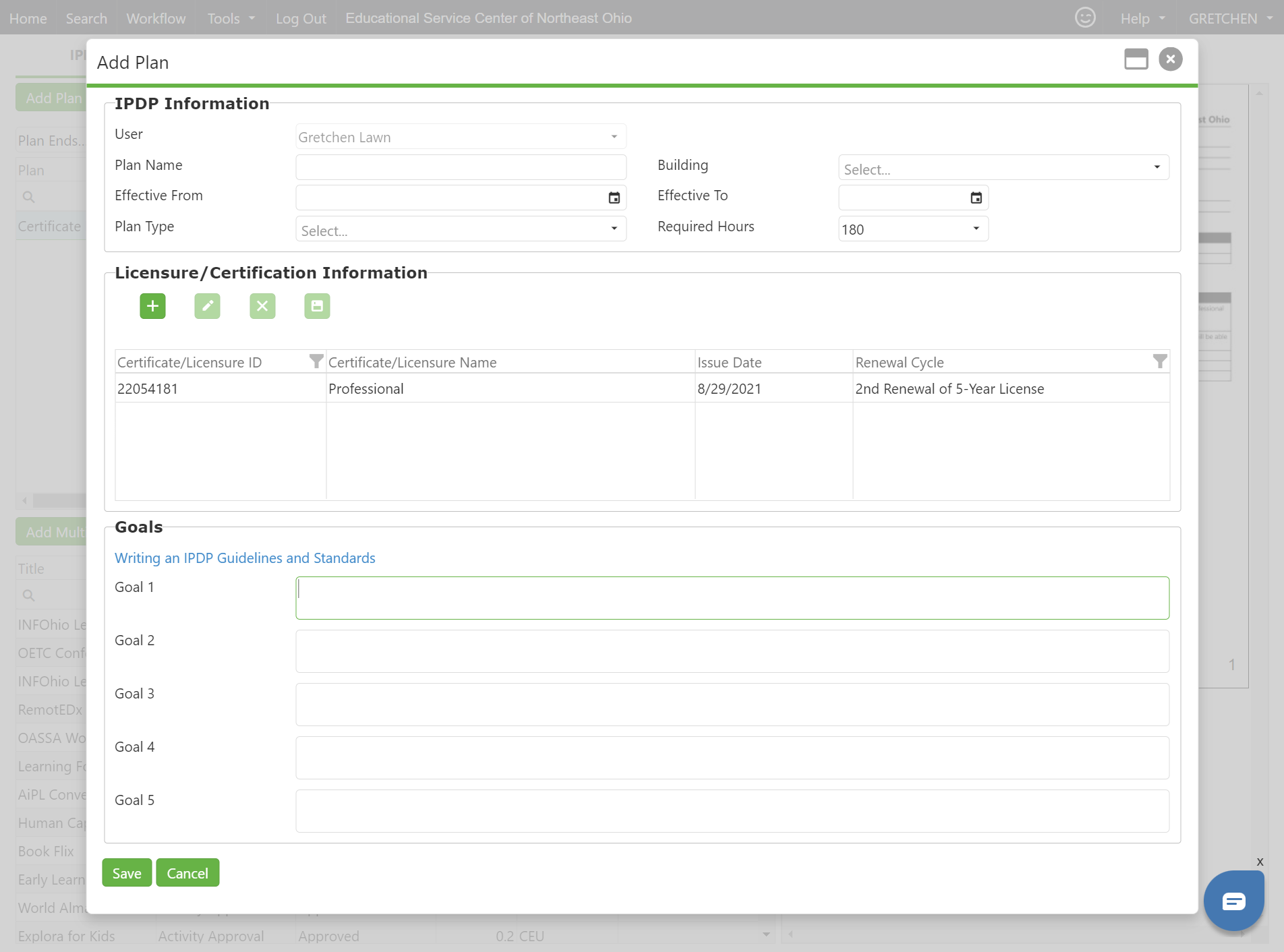Open Writing an IPDP Guidelines and Standards link
This screenshot has width=1284, height=952.
(x=245, y=558)
